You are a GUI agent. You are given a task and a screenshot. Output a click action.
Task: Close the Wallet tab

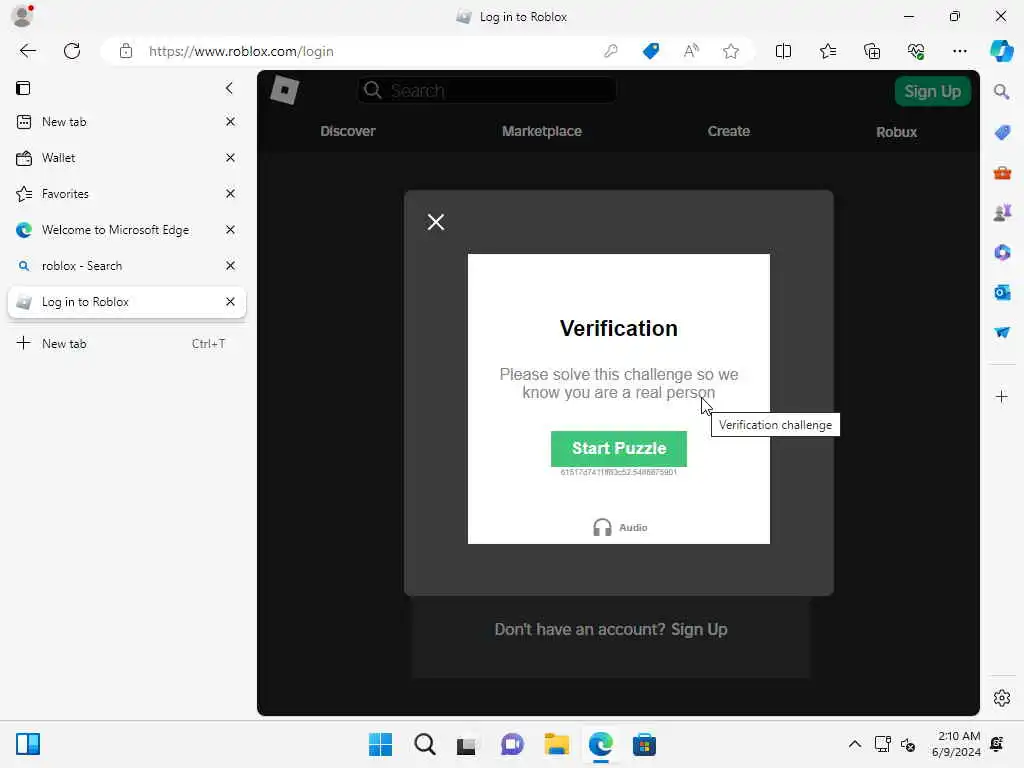(230, 157)
